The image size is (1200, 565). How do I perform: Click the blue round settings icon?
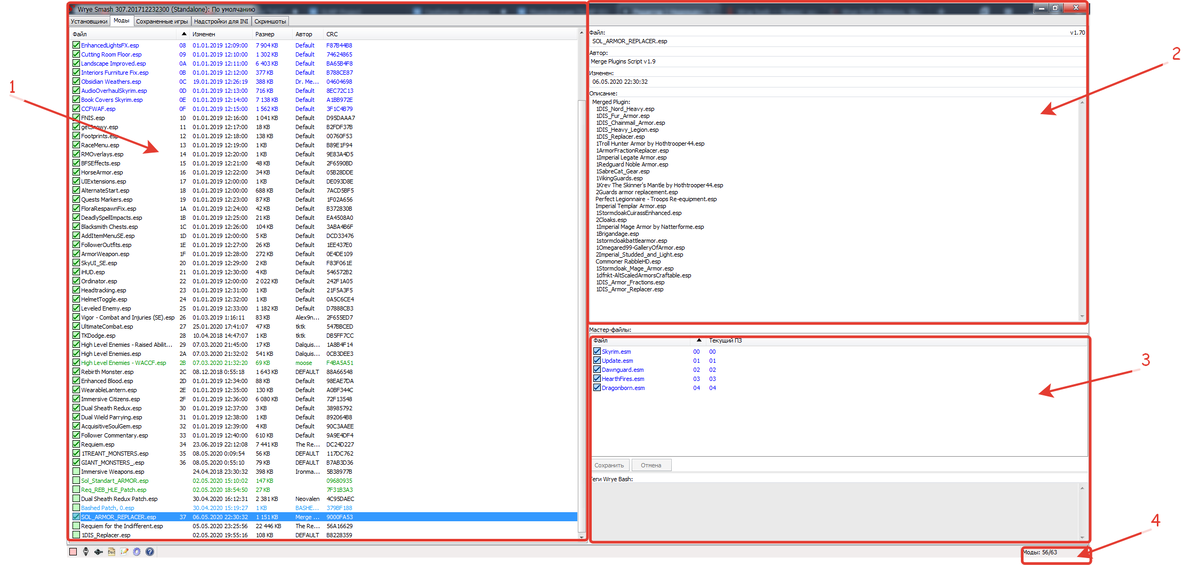(x=137, y=552)
